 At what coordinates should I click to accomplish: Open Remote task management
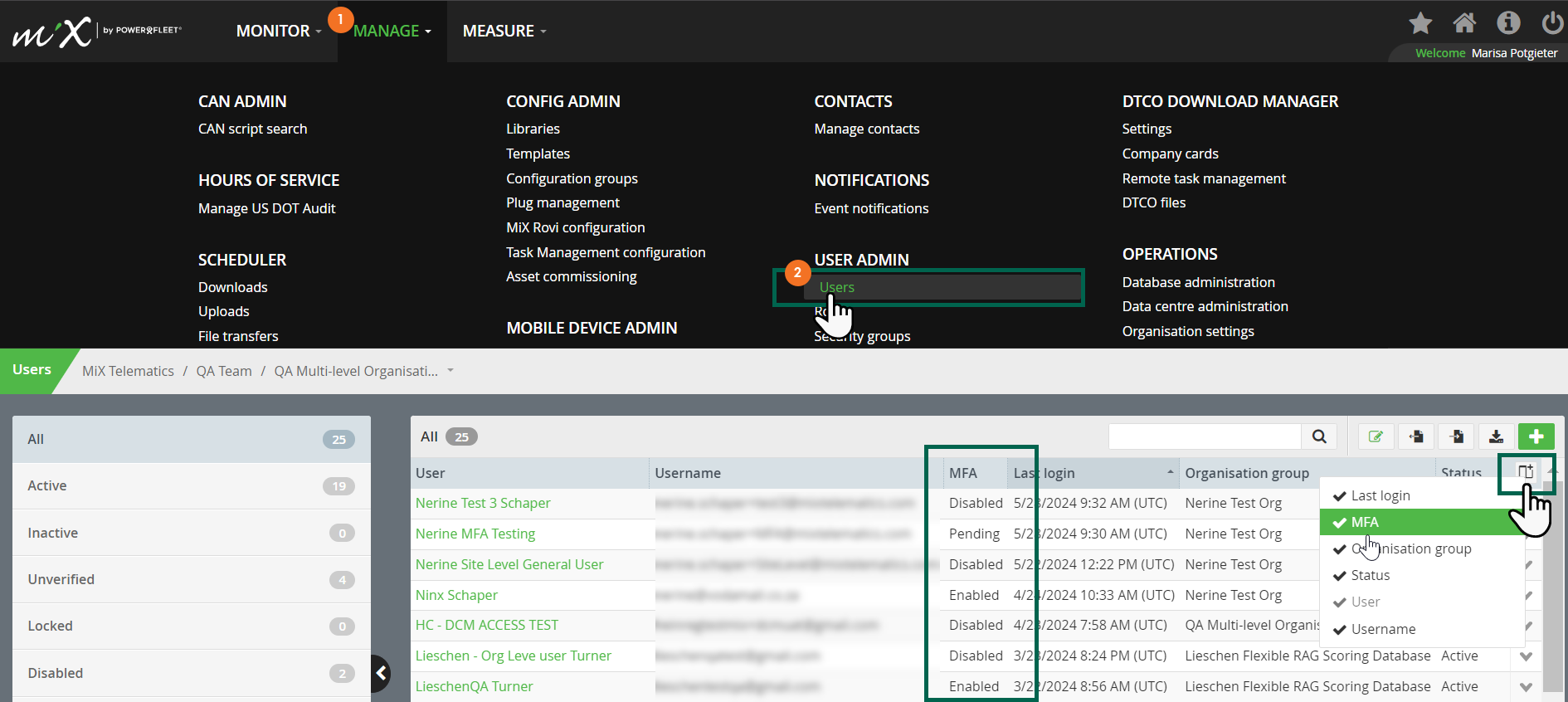tap(1204, 178)
